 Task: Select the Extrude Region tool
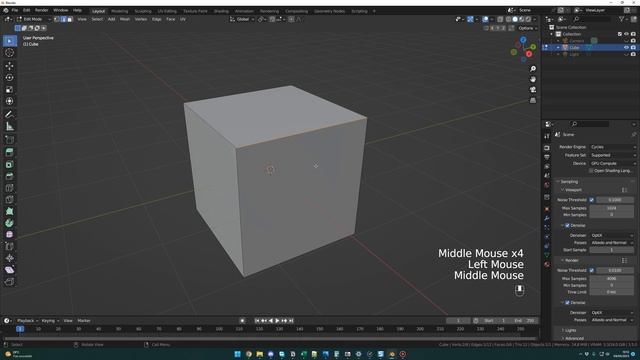(x=10, y=153)
